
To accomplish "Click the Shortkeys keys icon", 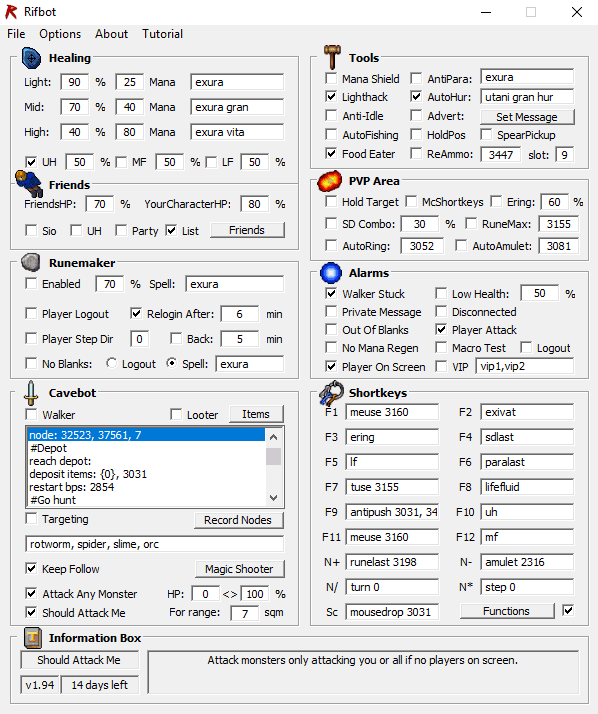I will tap(331, 393).
